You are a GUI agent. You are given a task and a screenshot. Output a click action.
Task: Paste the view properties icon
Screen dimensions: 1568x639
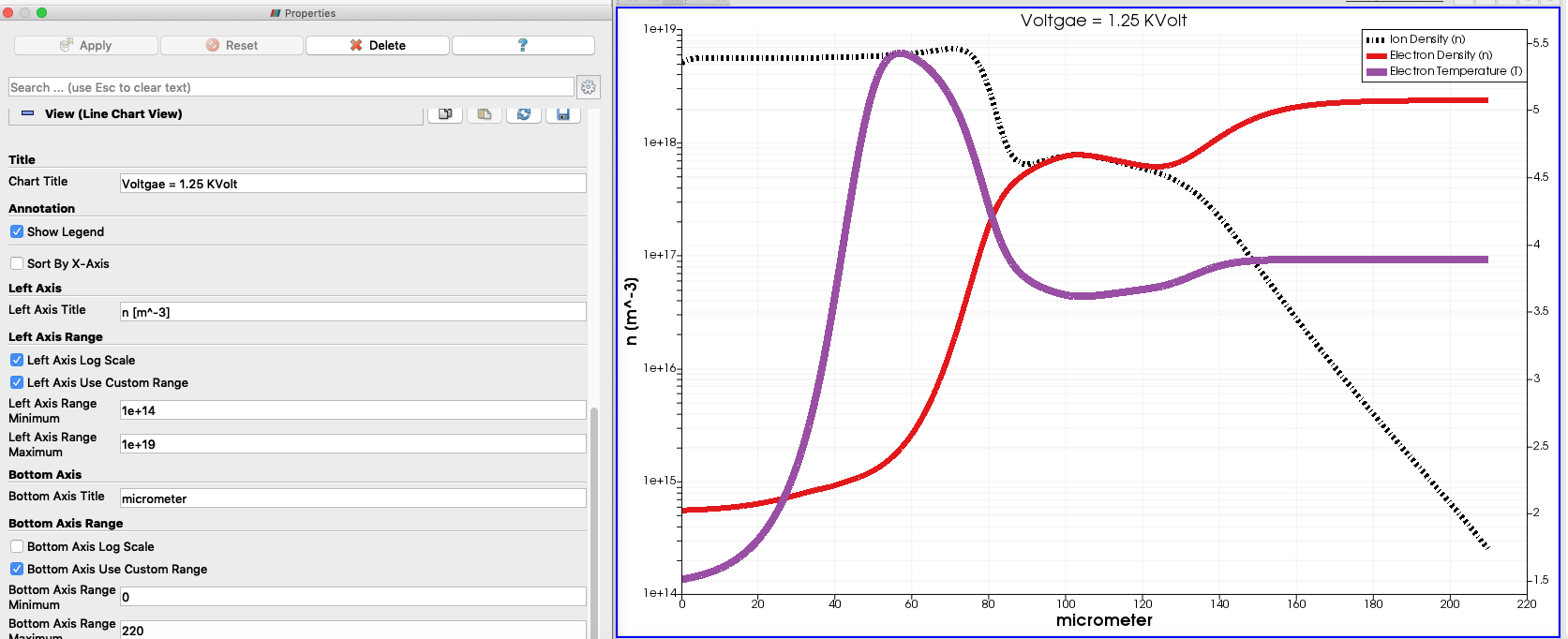click(x=485, y=114)
